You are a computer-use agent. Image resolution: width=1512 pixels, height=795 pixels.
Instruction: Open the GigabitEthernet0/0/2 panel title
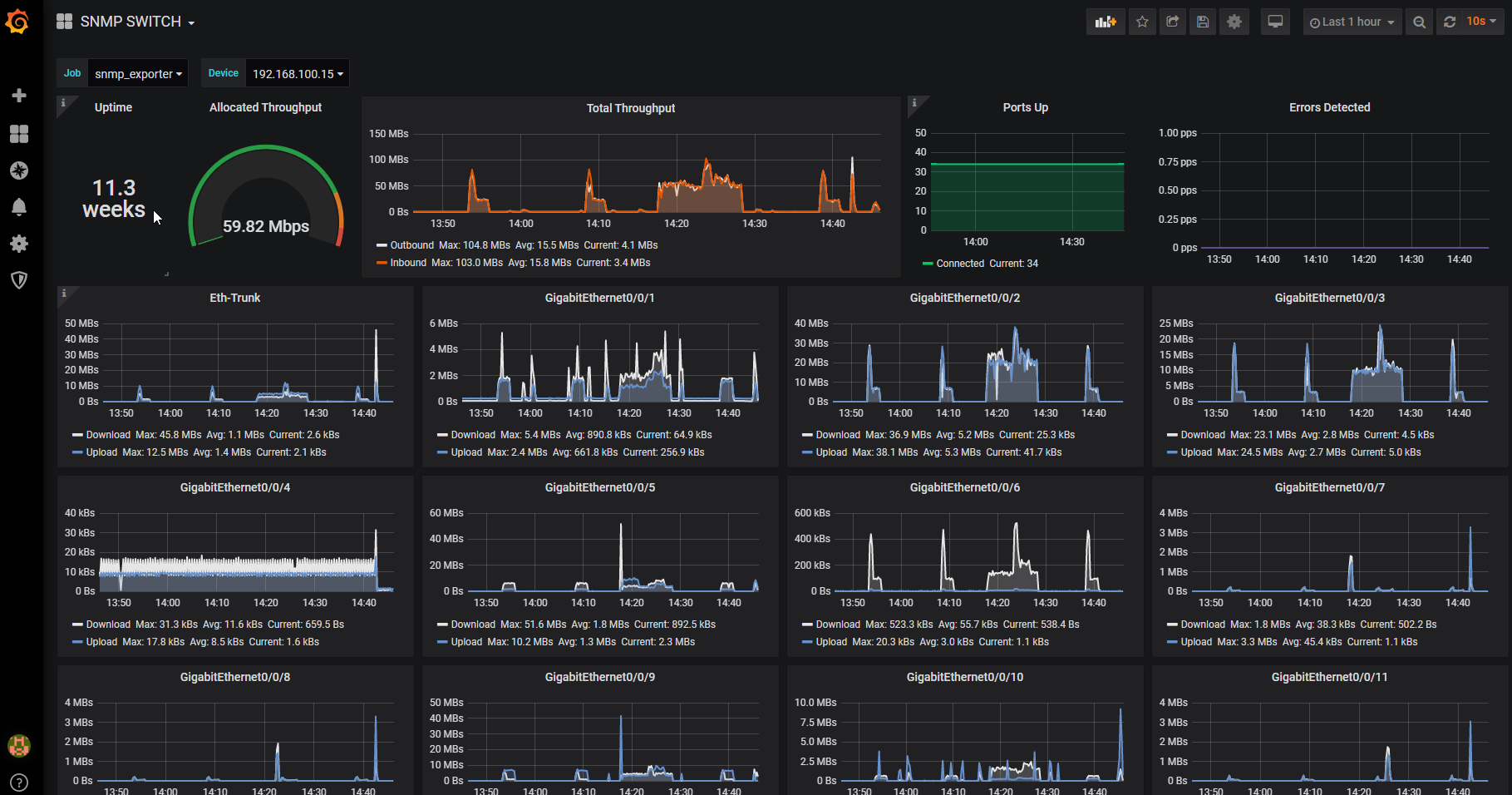coord(964,298)
